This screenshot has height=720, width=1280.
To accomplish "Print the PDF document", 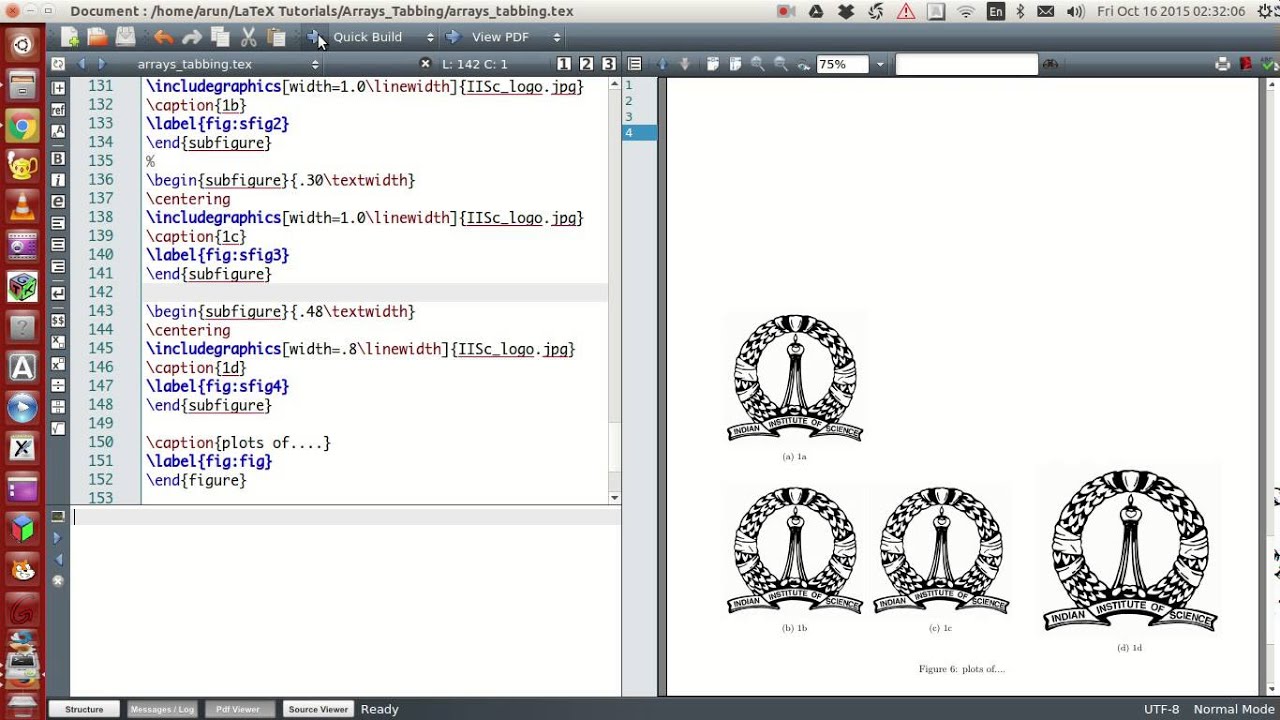I will pyautogui.click(x=1222, y=64).
